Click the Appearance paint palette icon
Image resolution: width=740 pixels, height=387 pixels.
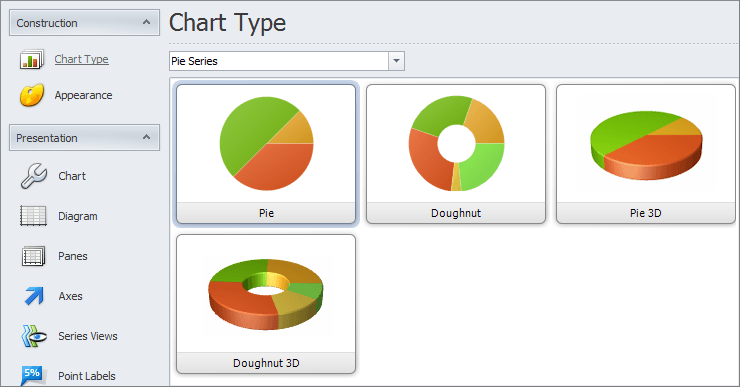(x=32, y=95)
